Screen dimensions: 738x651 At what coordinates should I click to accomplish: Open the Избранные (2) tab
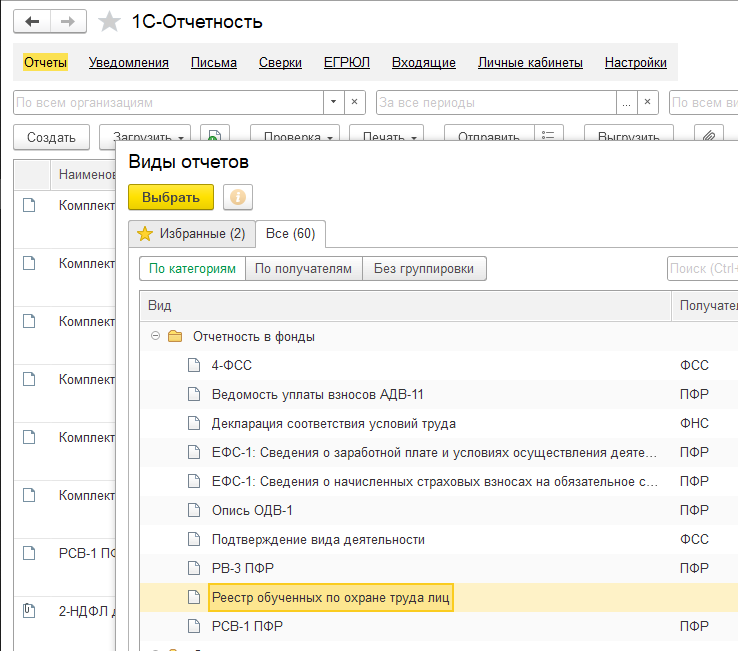[191, 233]
